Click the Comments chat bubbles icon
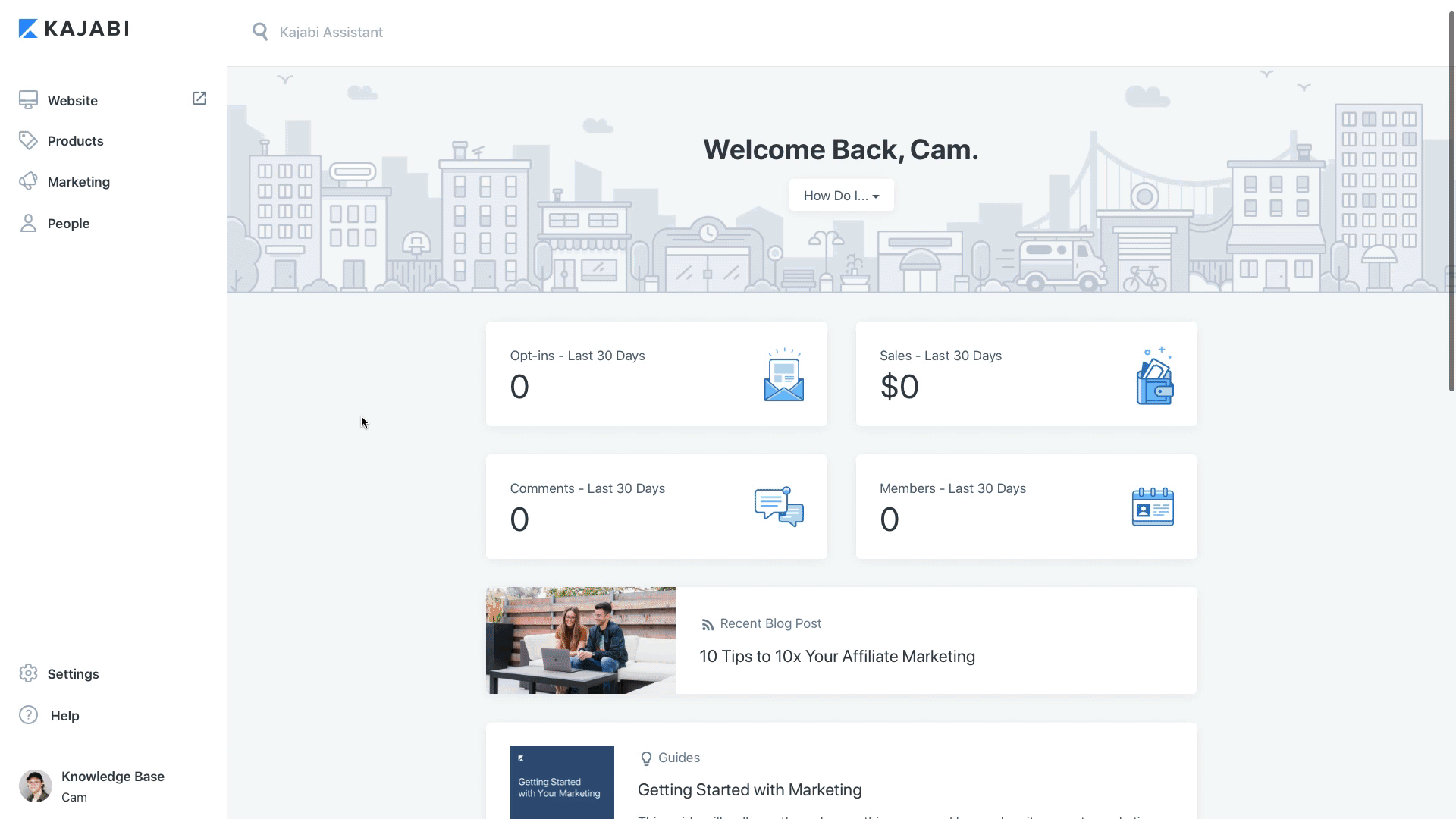 click(x=779, y=507)
